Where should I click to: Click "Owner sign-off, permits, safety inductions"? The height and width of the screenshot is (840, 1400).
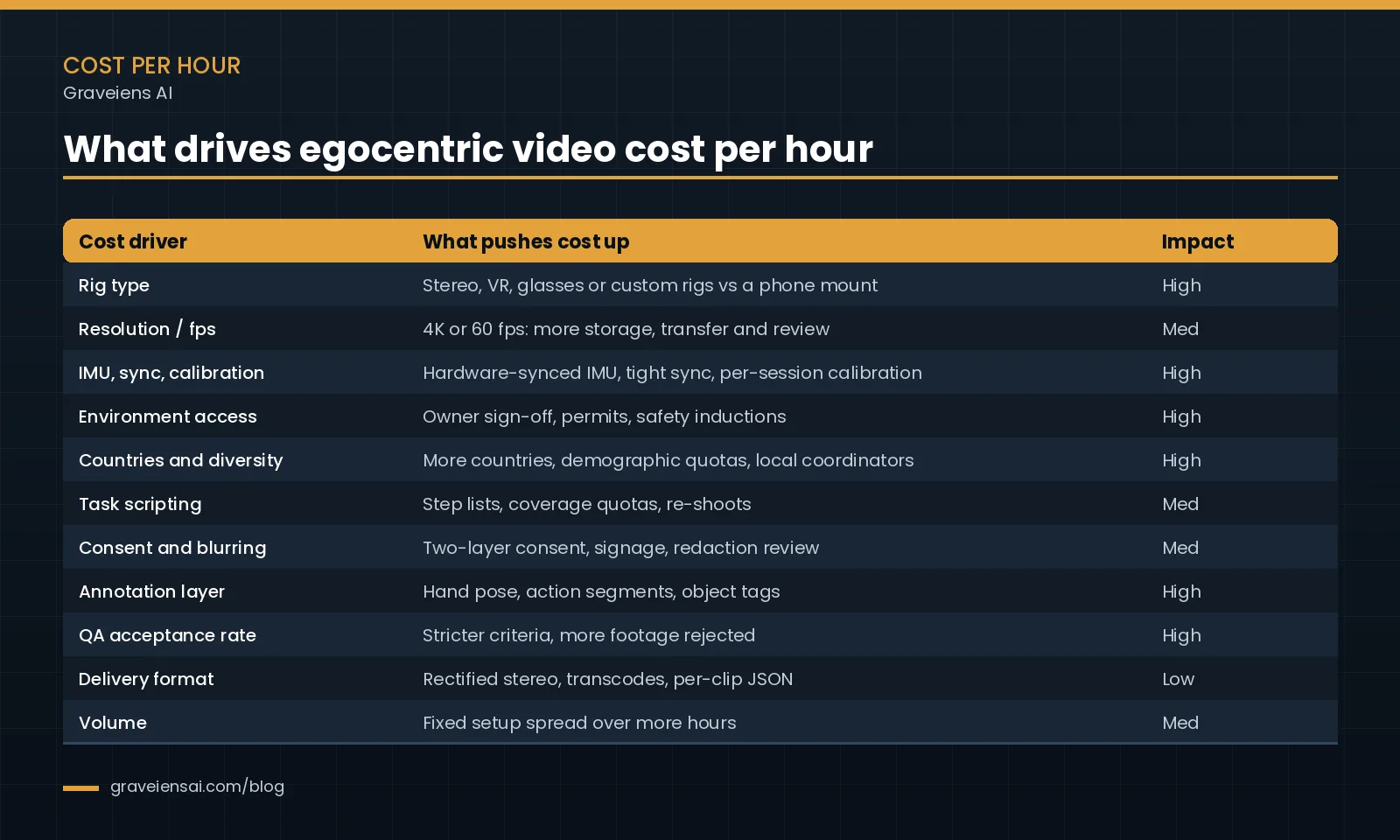tap(605, 416)
